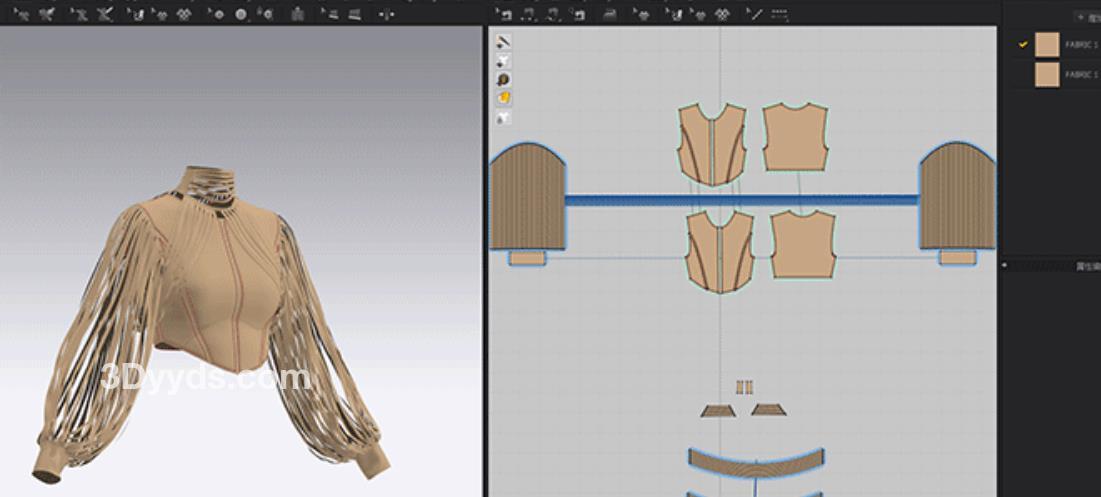Collapse the property editor panel arrow
The width and height of the screenshot is (1101, 497).
[x=1005, y=266]
